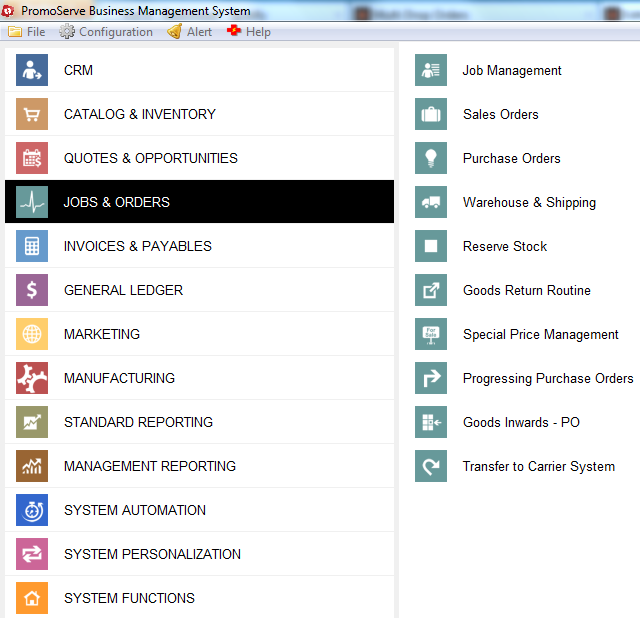Launch Goods Inwards - PO text link
Viewport: 640px width, 618px height.
point(521,422)
